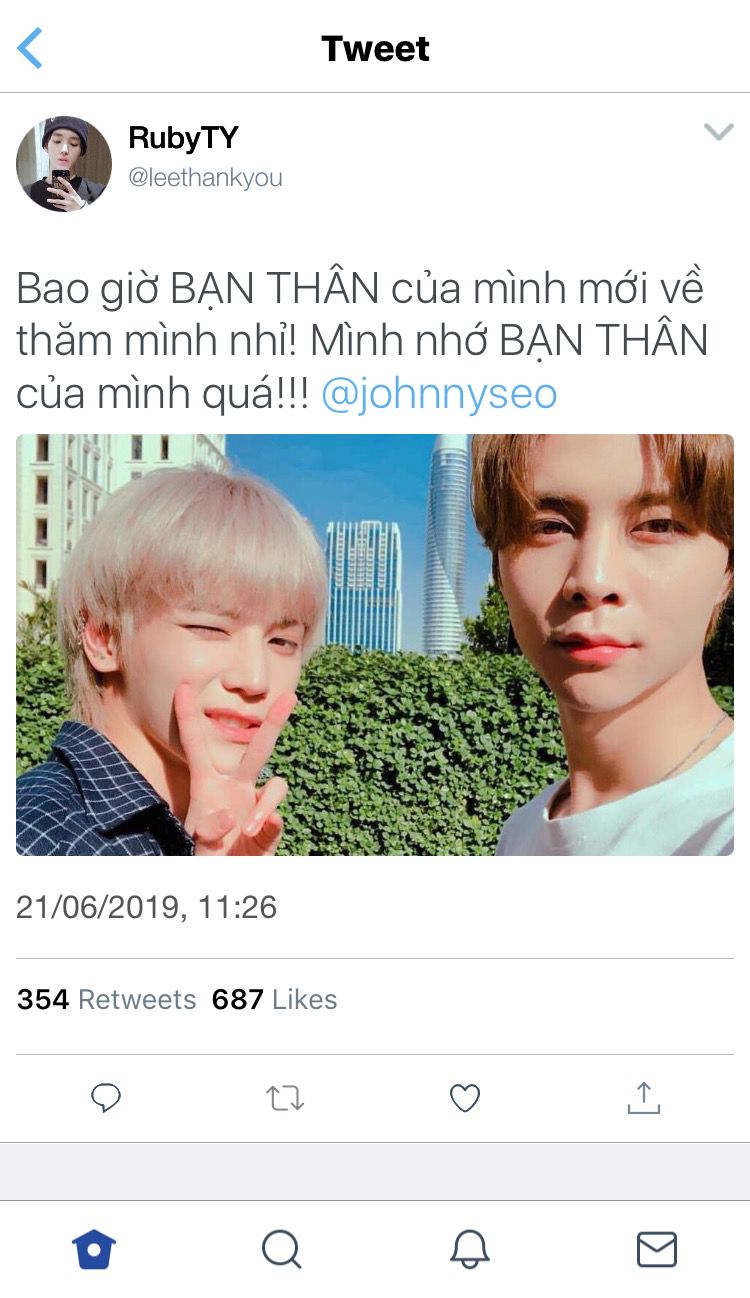Open the Search tab magnifier icon
Viewport: 750px width, 1298px height.
point(281,1249)
